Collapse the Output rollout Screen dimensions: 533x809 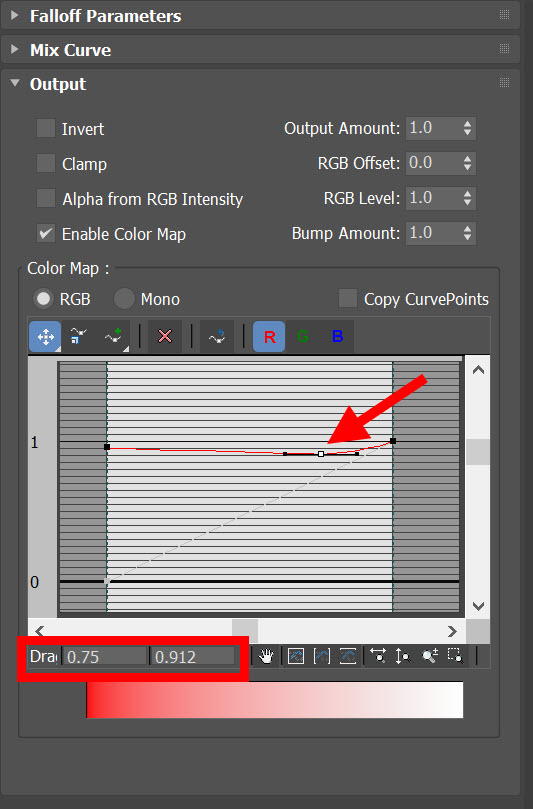14,83
